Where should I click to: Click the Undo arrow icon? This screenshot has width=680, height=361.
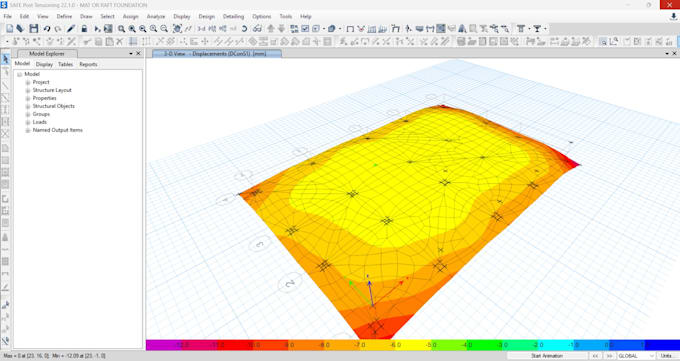(46, 29)
